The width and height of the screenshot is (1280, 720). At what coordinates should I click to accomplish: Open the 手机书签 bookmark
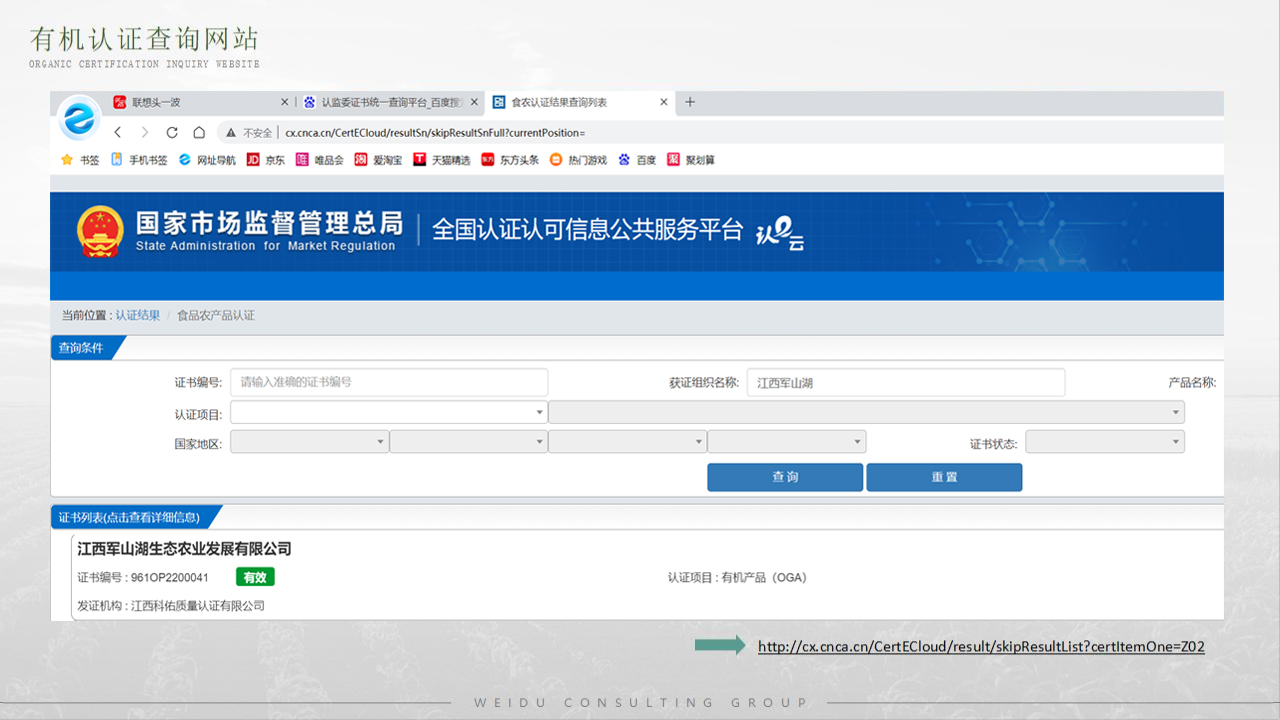(x=139, y=160)
